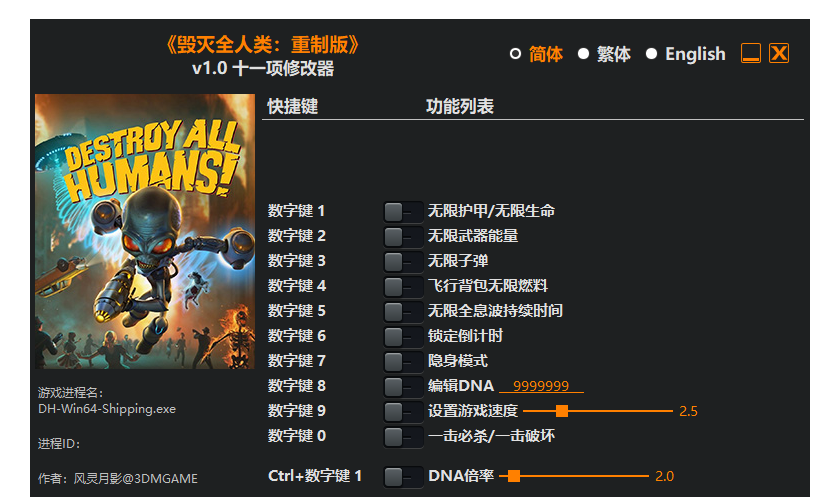Click the v1.0 十一项修改器 subtitle
The width and height of the screenshot is (834, 497).
263,68
